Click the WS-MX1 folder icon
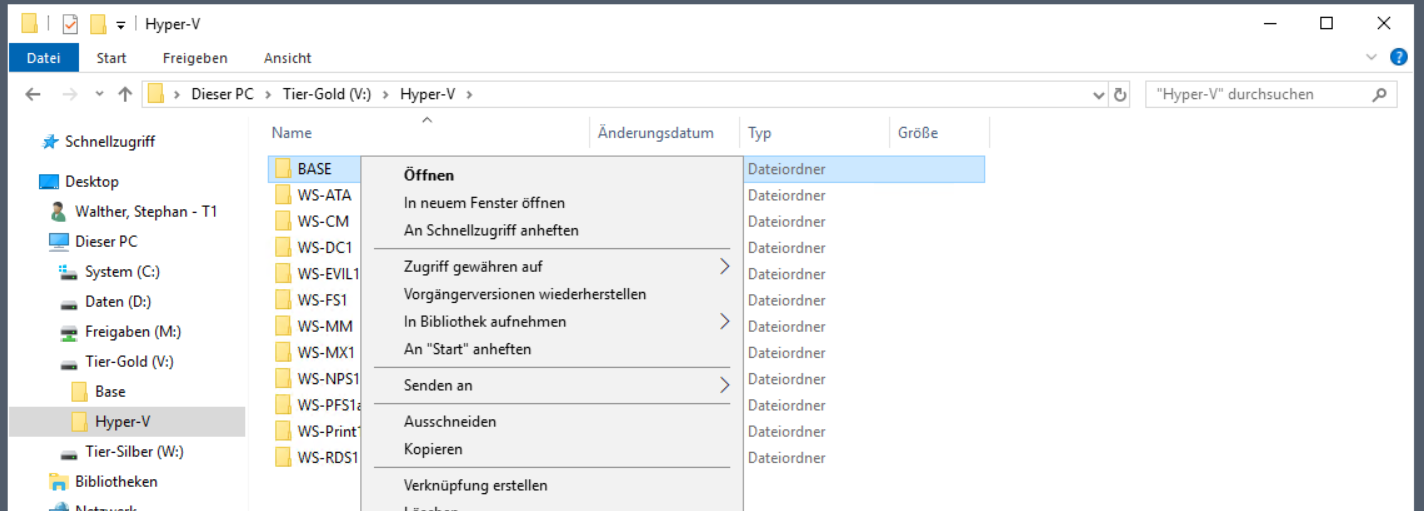 click(x=283, y=352)
